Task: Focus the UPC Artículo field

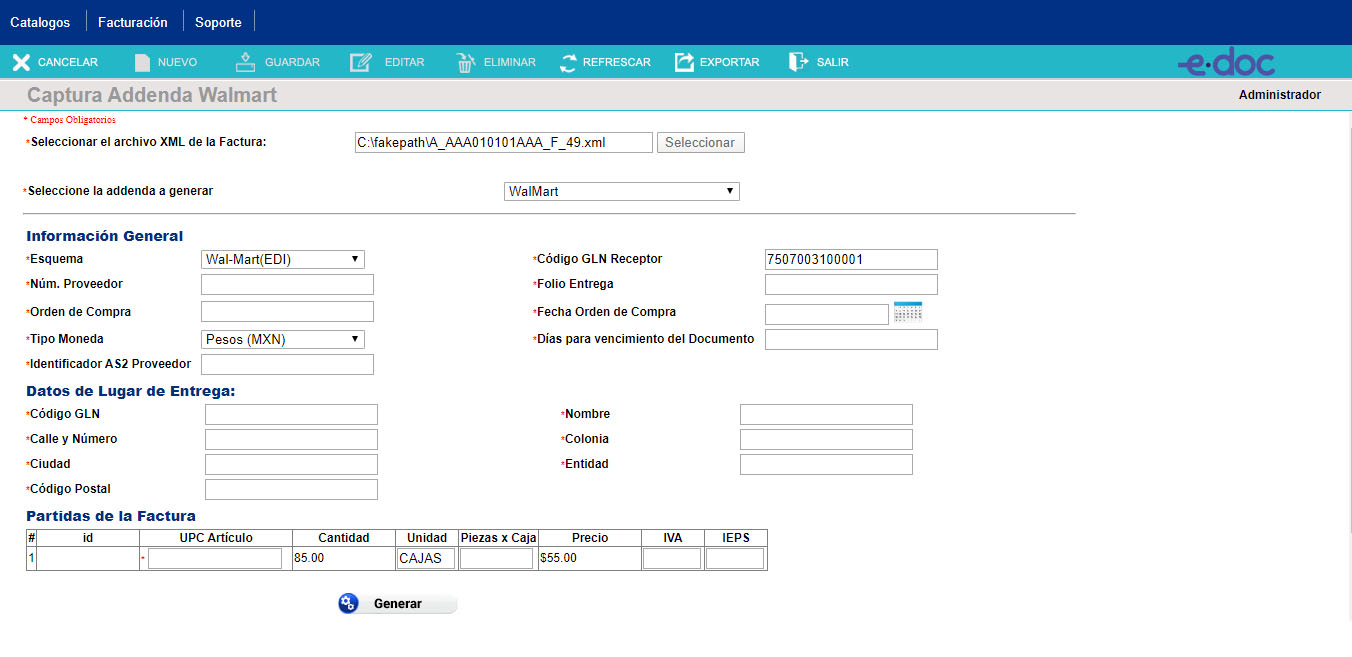Action: pos(215,558)
